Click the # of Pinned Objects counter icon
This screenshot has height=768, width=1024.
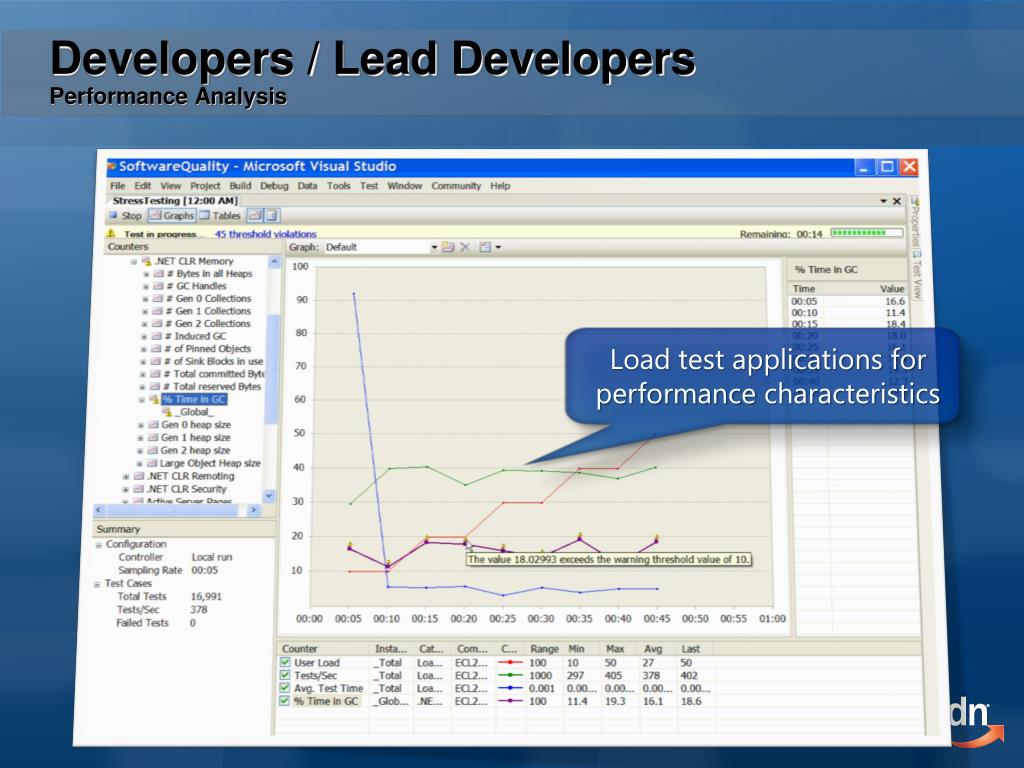[156, 349]
